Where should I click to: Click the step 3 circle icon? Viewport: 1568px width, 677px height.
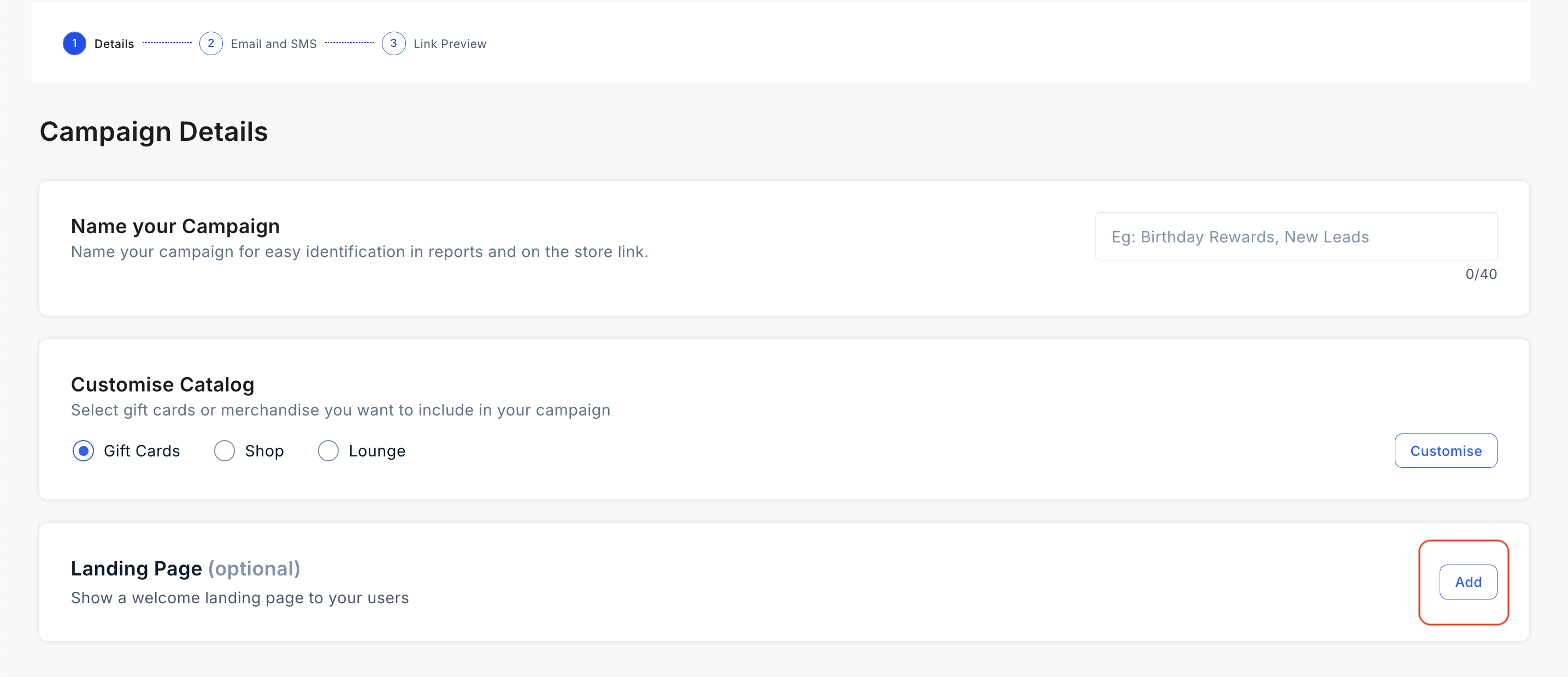[393, 43]
